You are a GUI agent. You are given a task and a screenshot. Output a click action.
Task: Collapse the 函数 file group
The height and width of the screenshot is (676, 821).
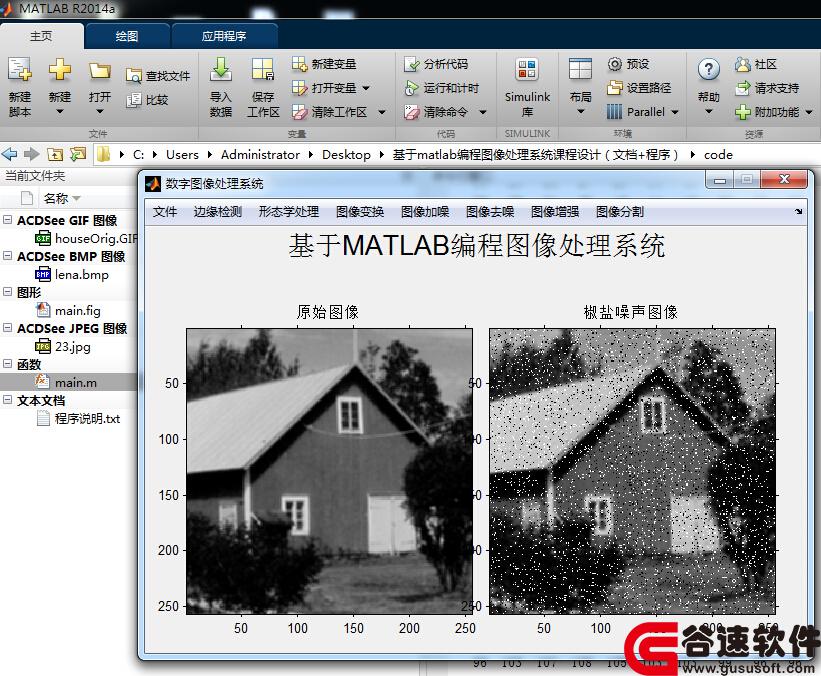[x=7, y=364]
